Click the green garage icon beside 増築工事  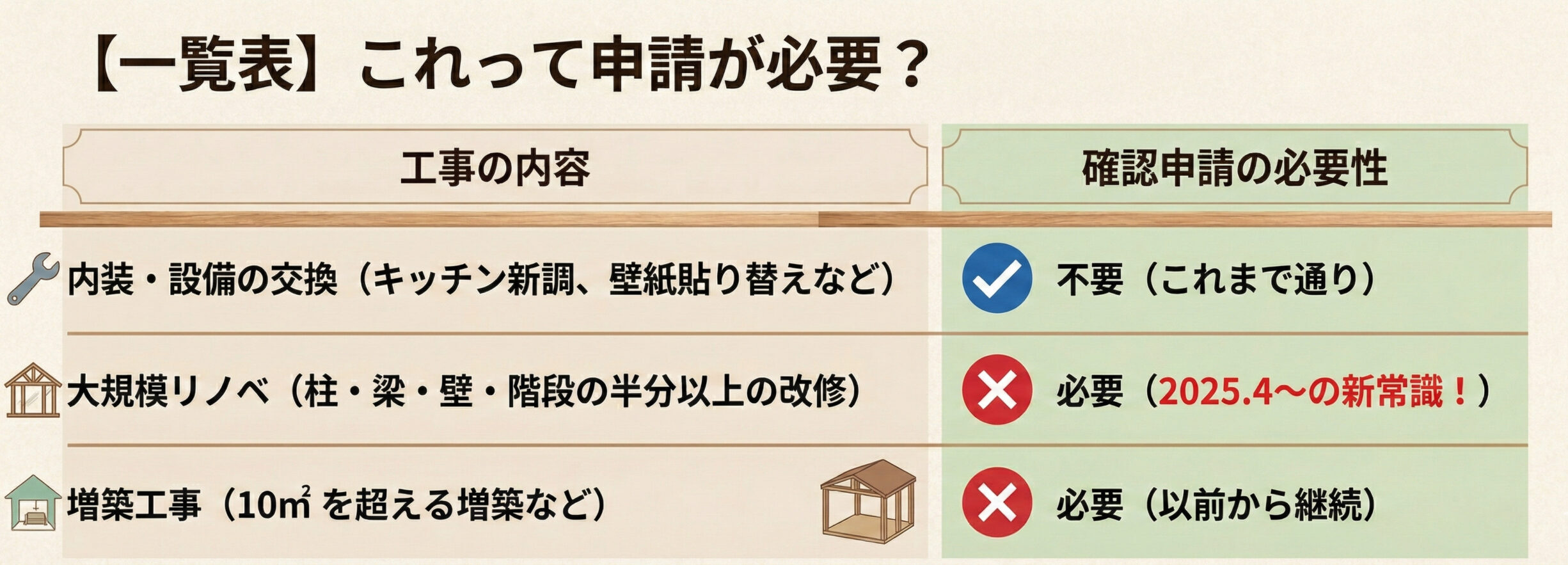point(32,503)
